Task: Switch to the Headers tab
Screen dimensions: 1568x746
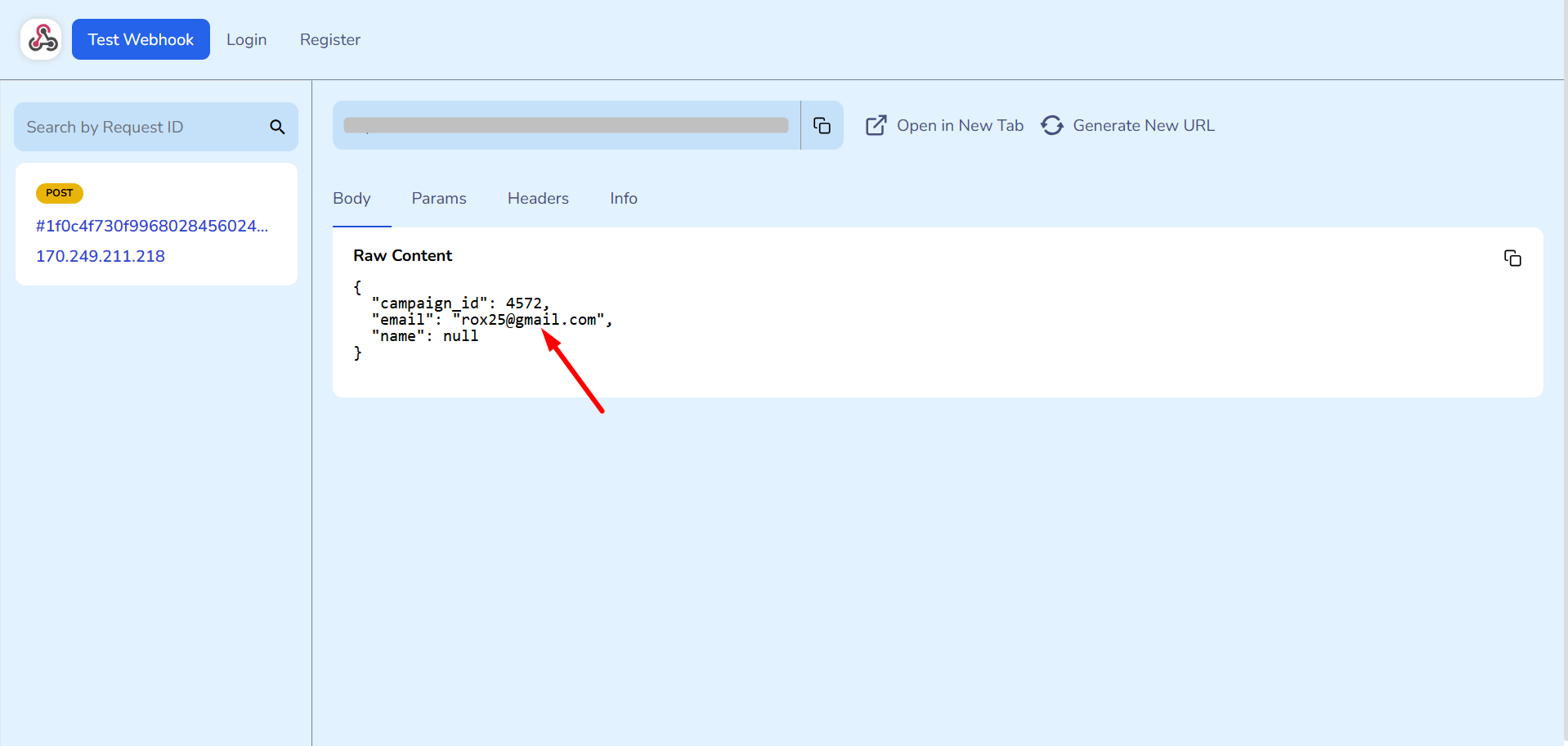Action: pyautogui.click(x=538, y=198)
